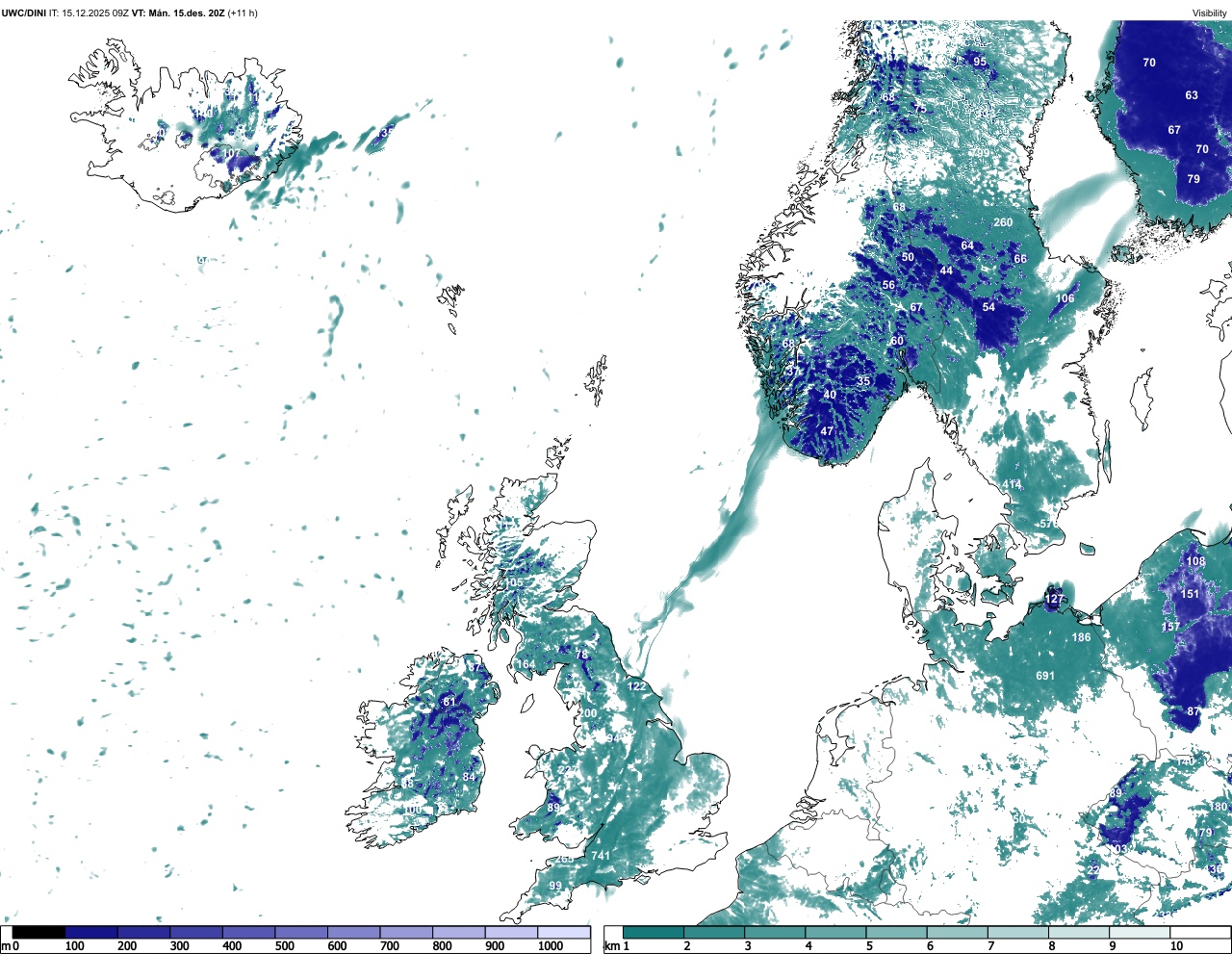Click the 700–800 m legend swatch
Viewport: 1232px width, 954px height.
[x=406, y=932]
